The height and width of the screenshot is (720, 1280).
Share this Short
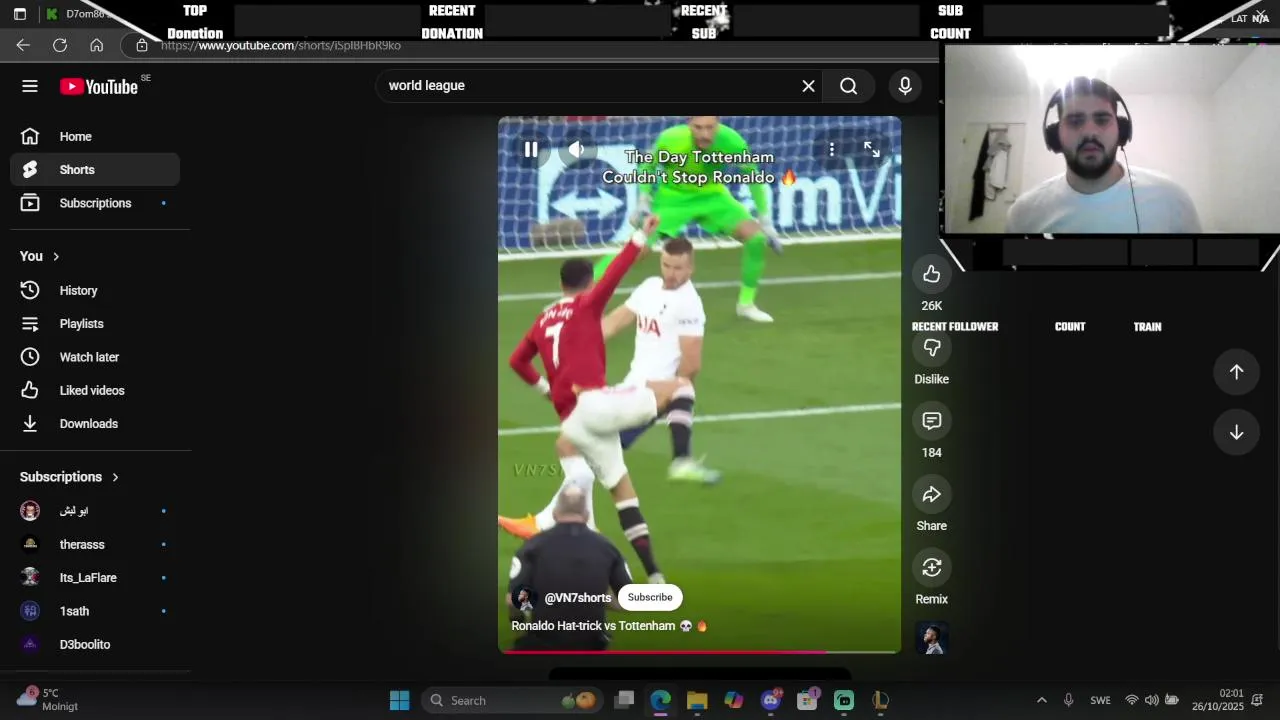click(x=932, y=494)
